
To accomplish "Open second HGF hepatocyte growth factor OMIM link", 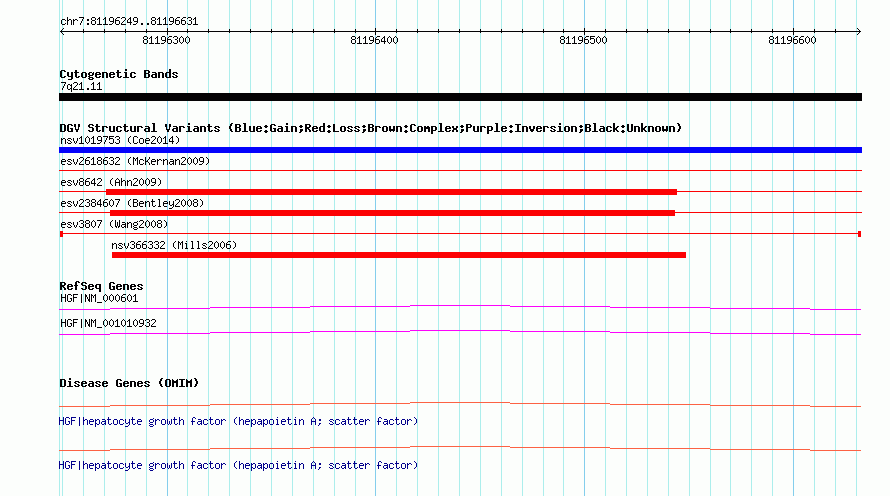I will pyautogui.click(x=238, y=465).
